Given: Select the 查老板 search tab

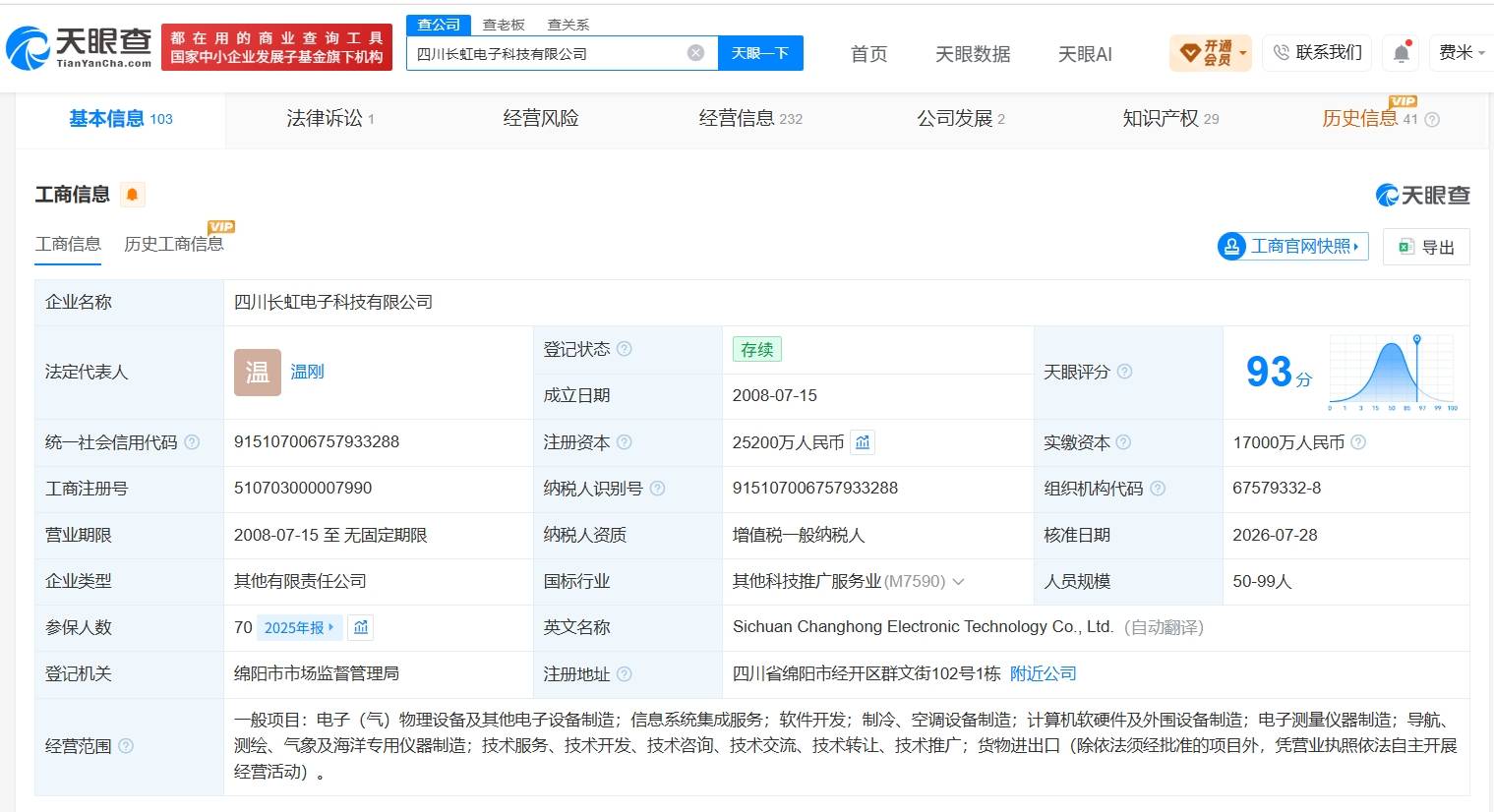Looking at the screenshot, I should pyautogui.click(x=504, y=25).
